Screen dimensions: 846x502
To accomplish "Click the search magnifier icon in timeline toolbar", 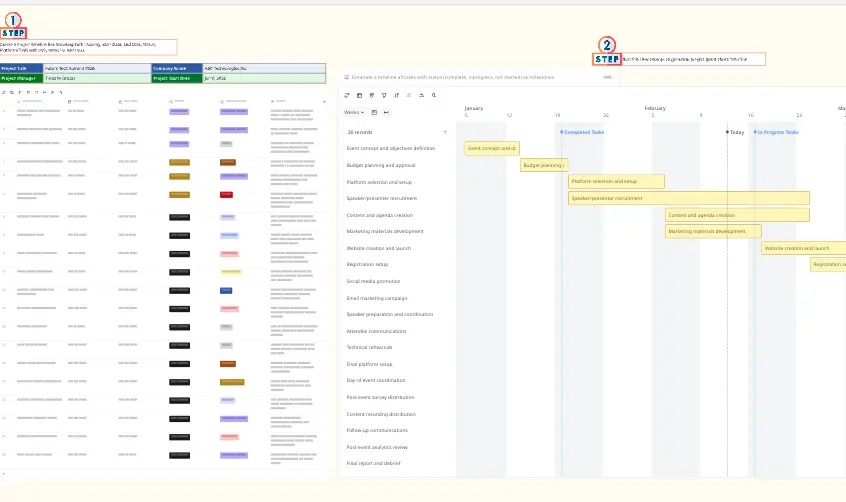I will pyautogui.click(x=434, y=95).
